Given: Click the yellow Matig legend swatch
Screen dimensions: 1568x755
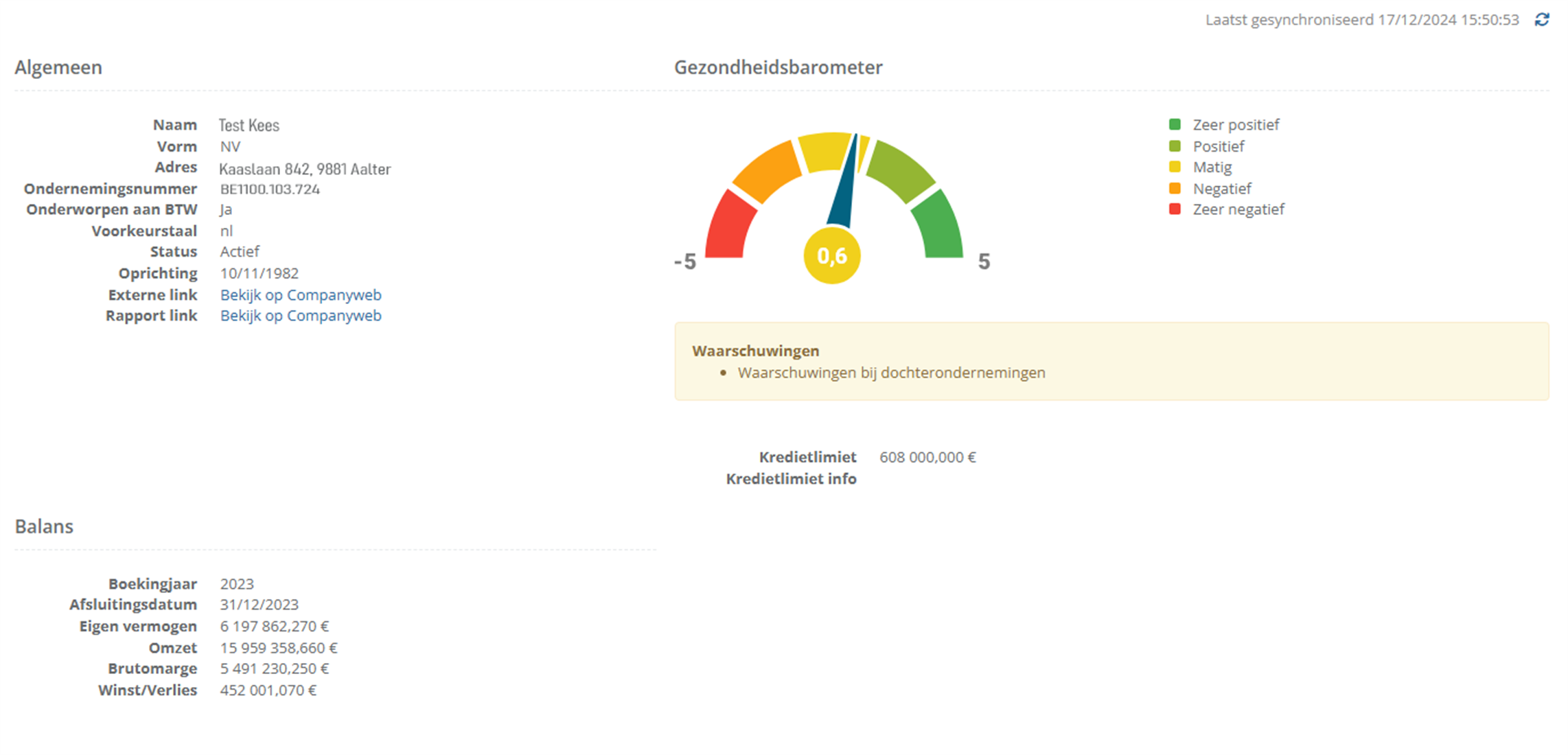Looking at the screenshot, I should click(x=1175, y=167).
